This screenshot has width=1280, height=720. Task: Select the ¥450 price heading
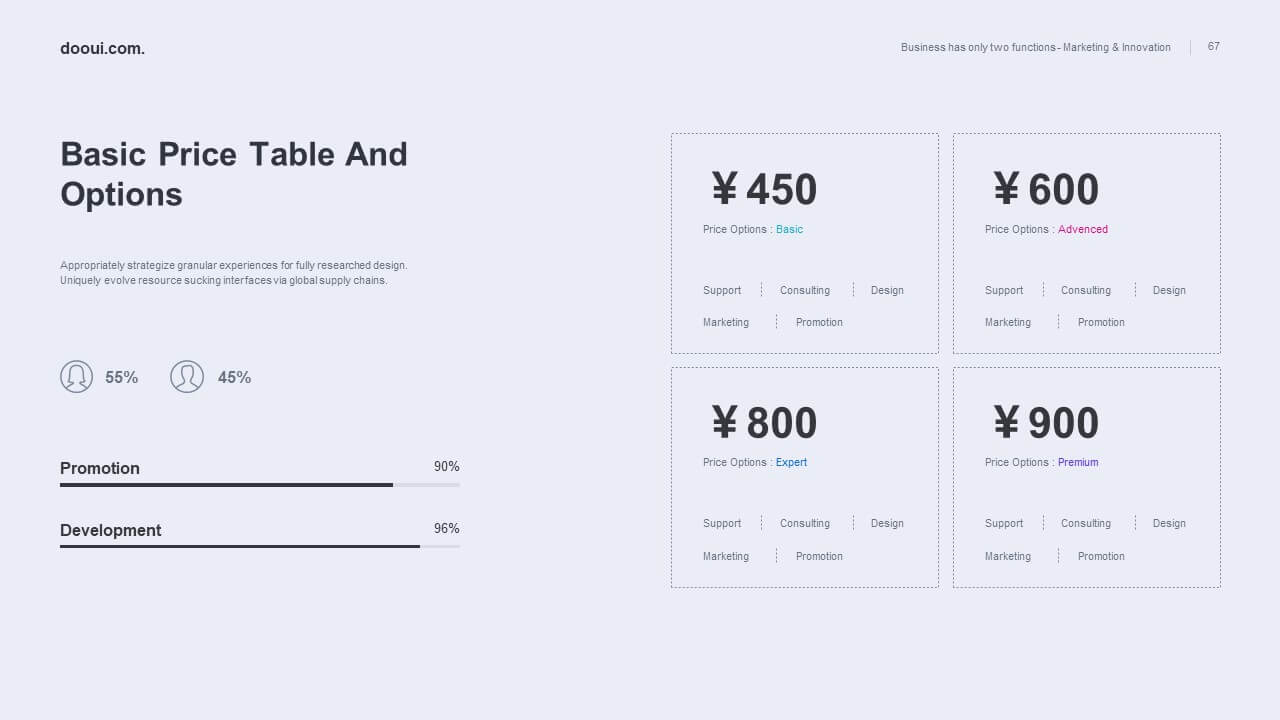(x=764, y=189)
